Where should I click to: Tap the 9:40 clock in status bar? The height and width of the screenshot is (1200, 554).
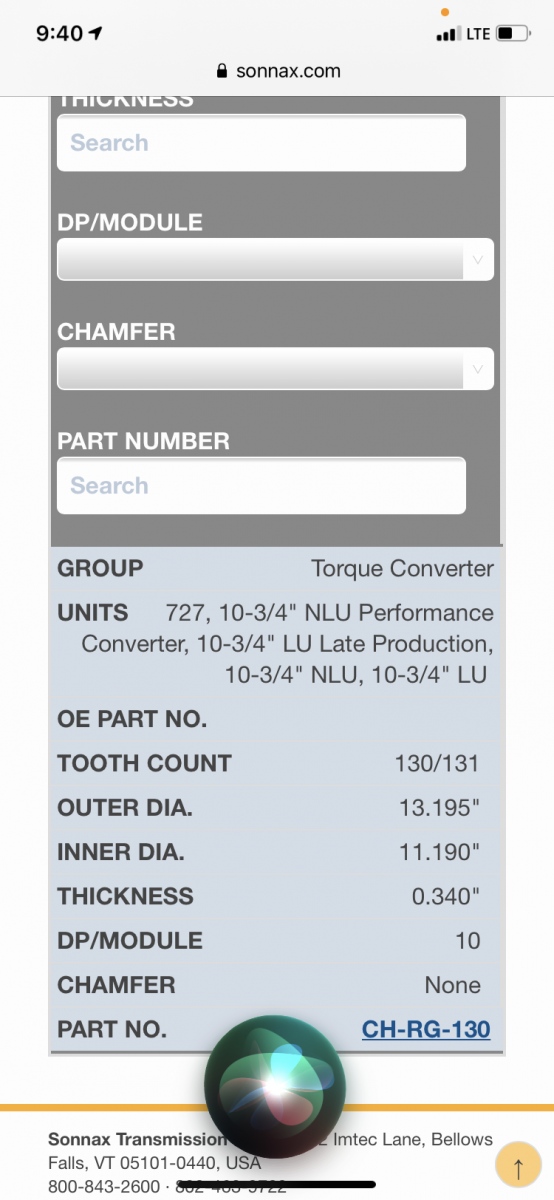click(x=59, y=33)
